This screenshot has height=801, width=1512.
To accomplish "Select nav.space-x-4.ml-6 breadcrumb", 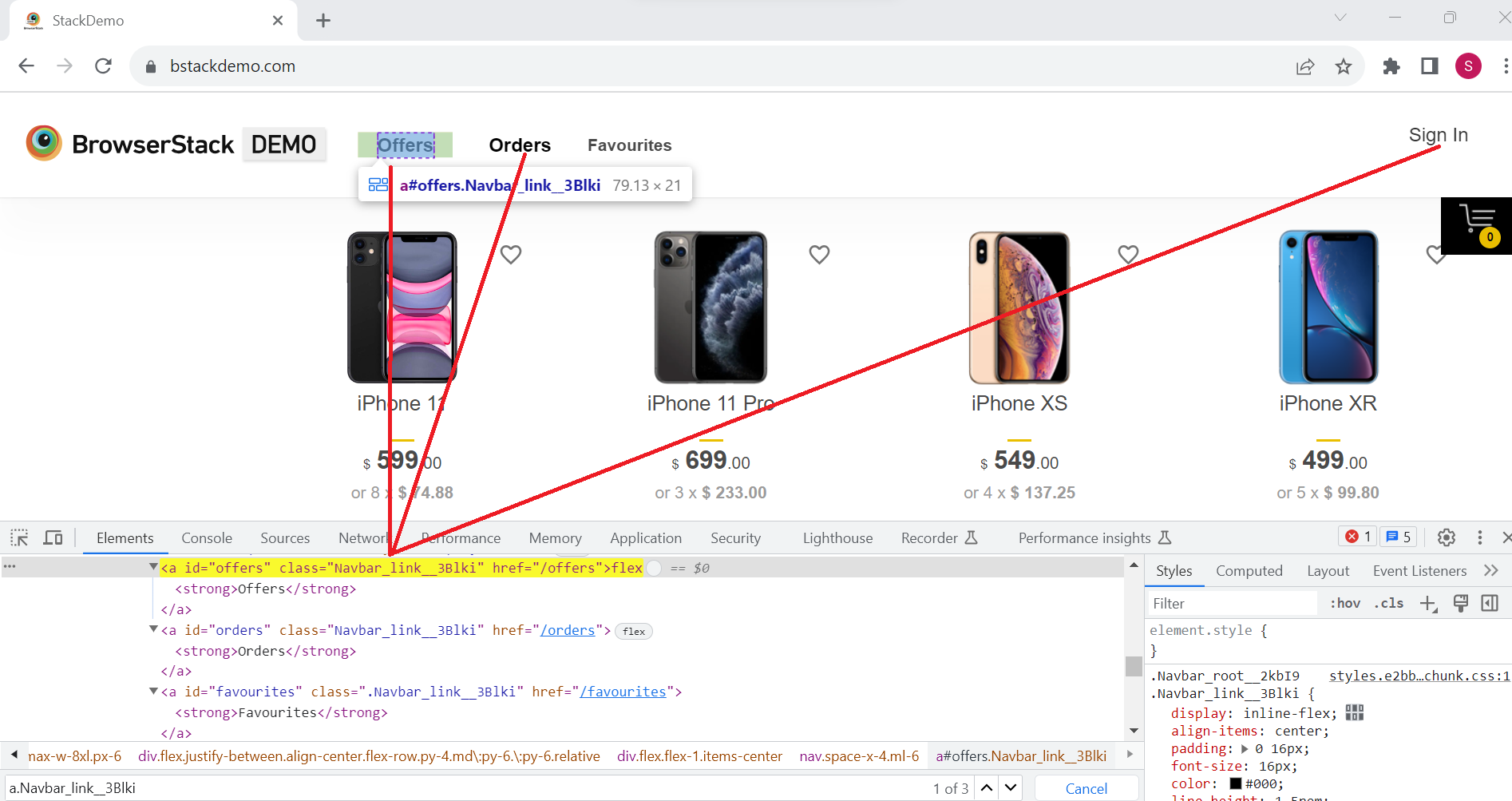I will pos(859,755).
